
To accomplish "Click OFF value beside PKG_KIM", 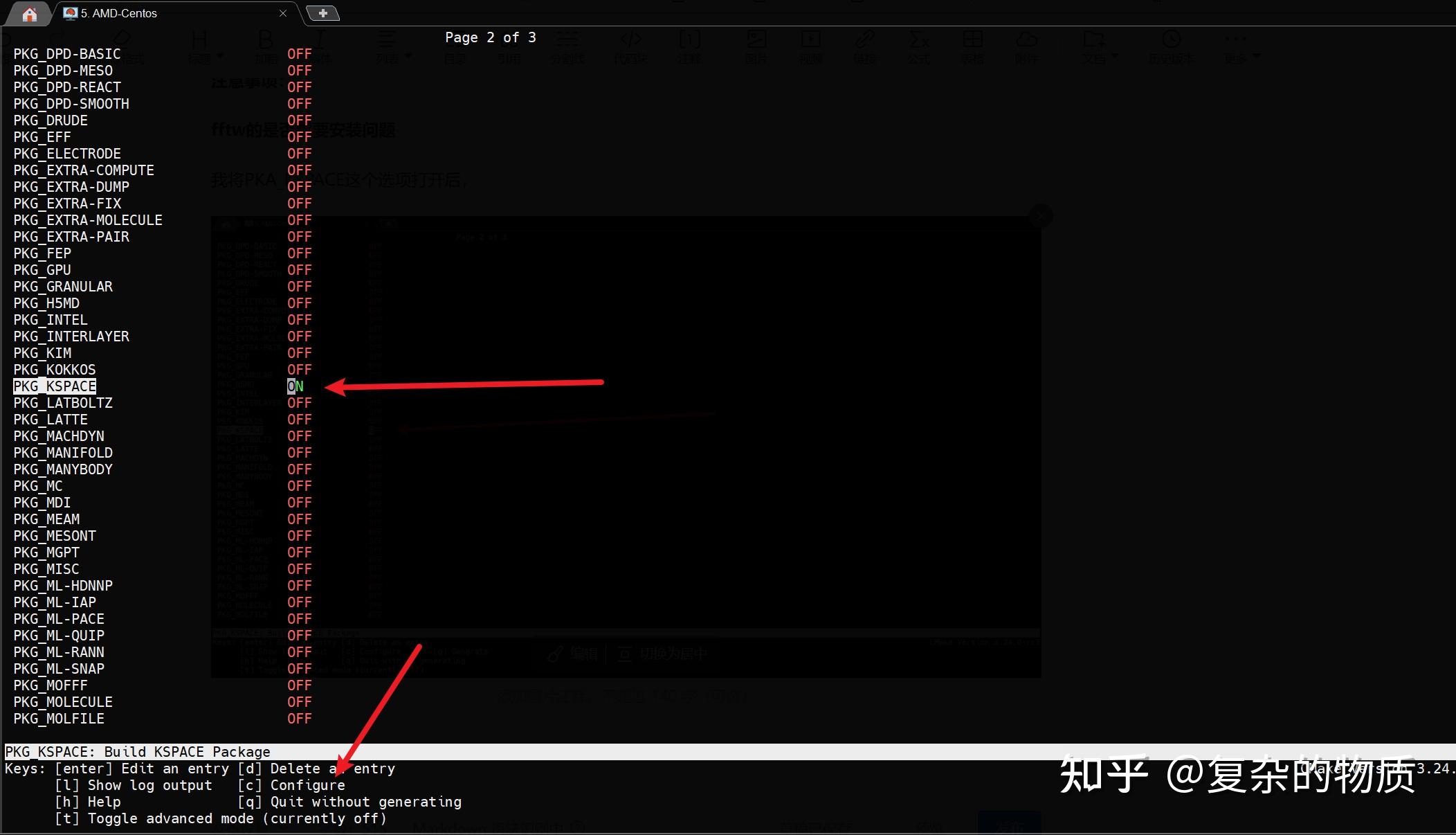I will 300,353.
